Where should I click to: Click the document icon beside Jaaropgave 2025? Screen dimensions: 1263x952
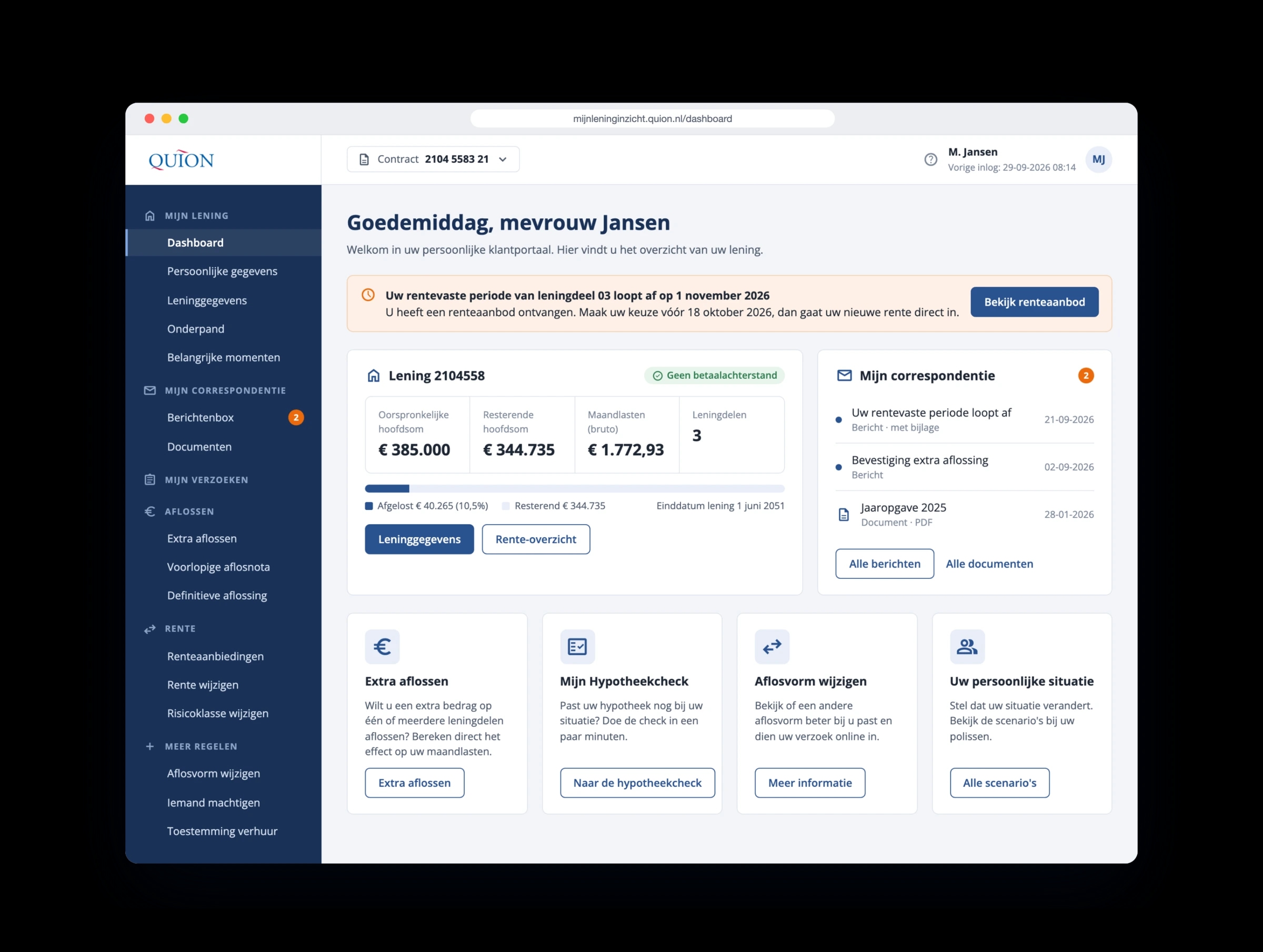(844, 515)
